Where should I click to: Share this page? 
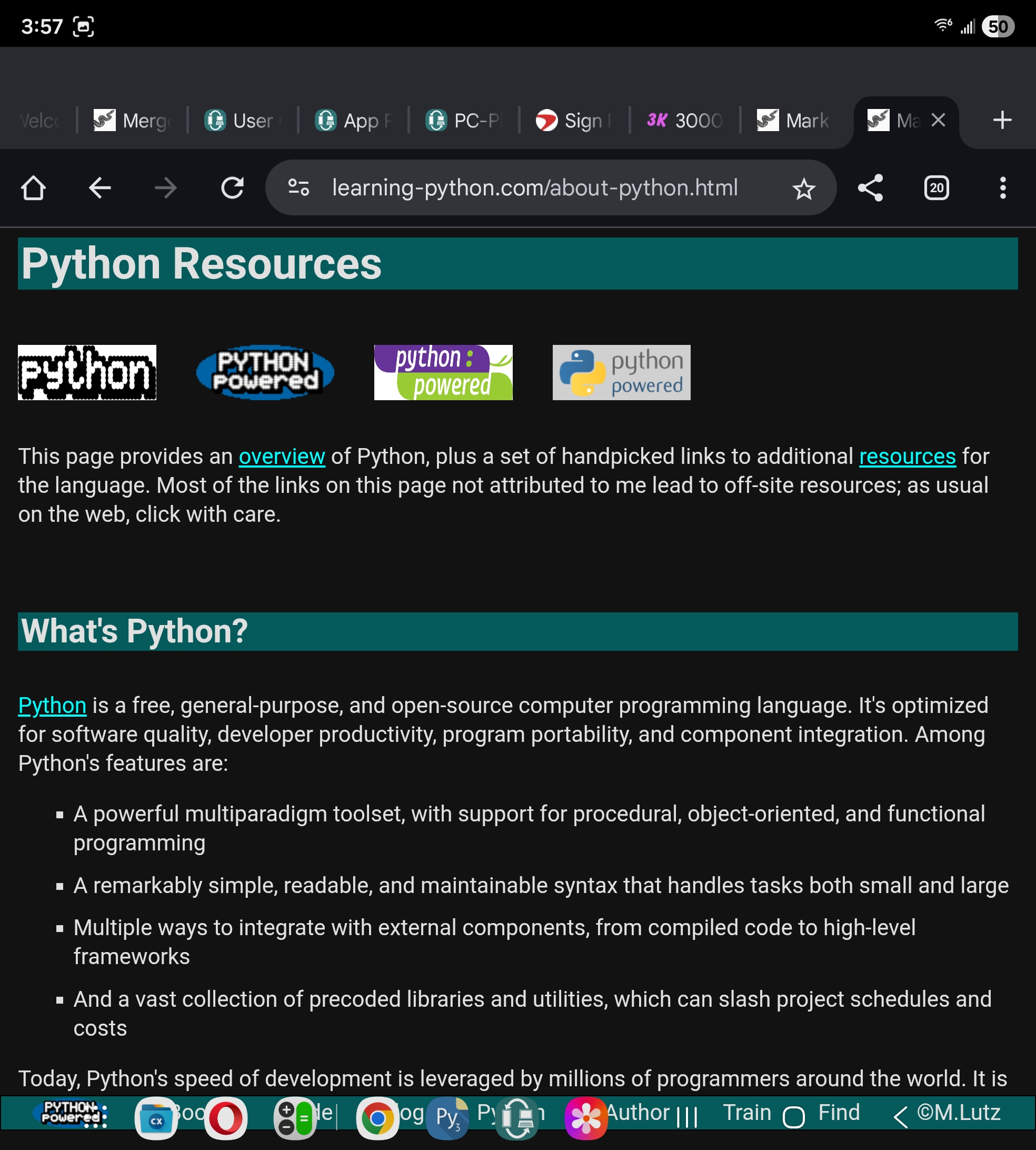tap(870, 188)
